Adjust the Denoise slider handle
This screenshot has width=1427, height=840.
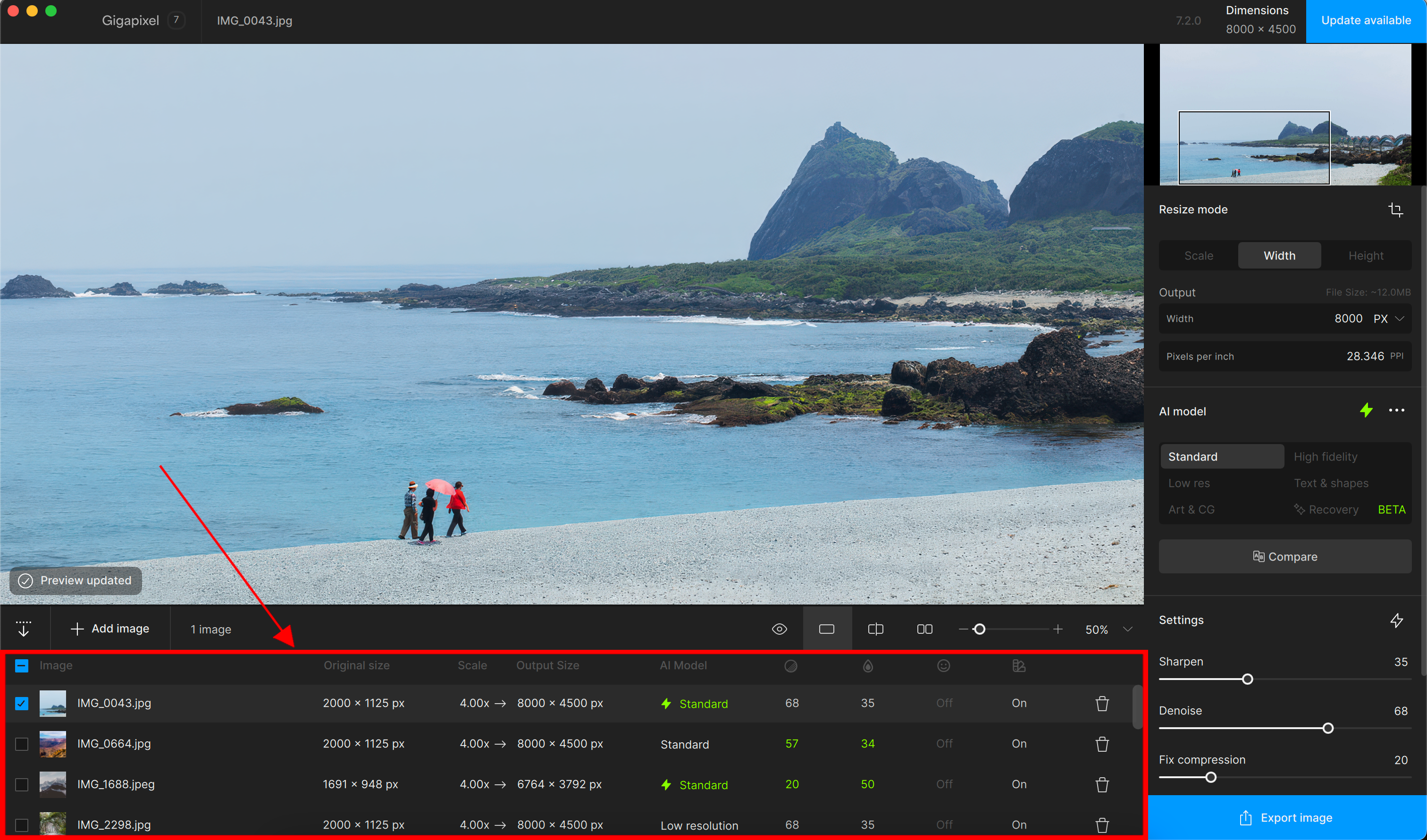1327,729
